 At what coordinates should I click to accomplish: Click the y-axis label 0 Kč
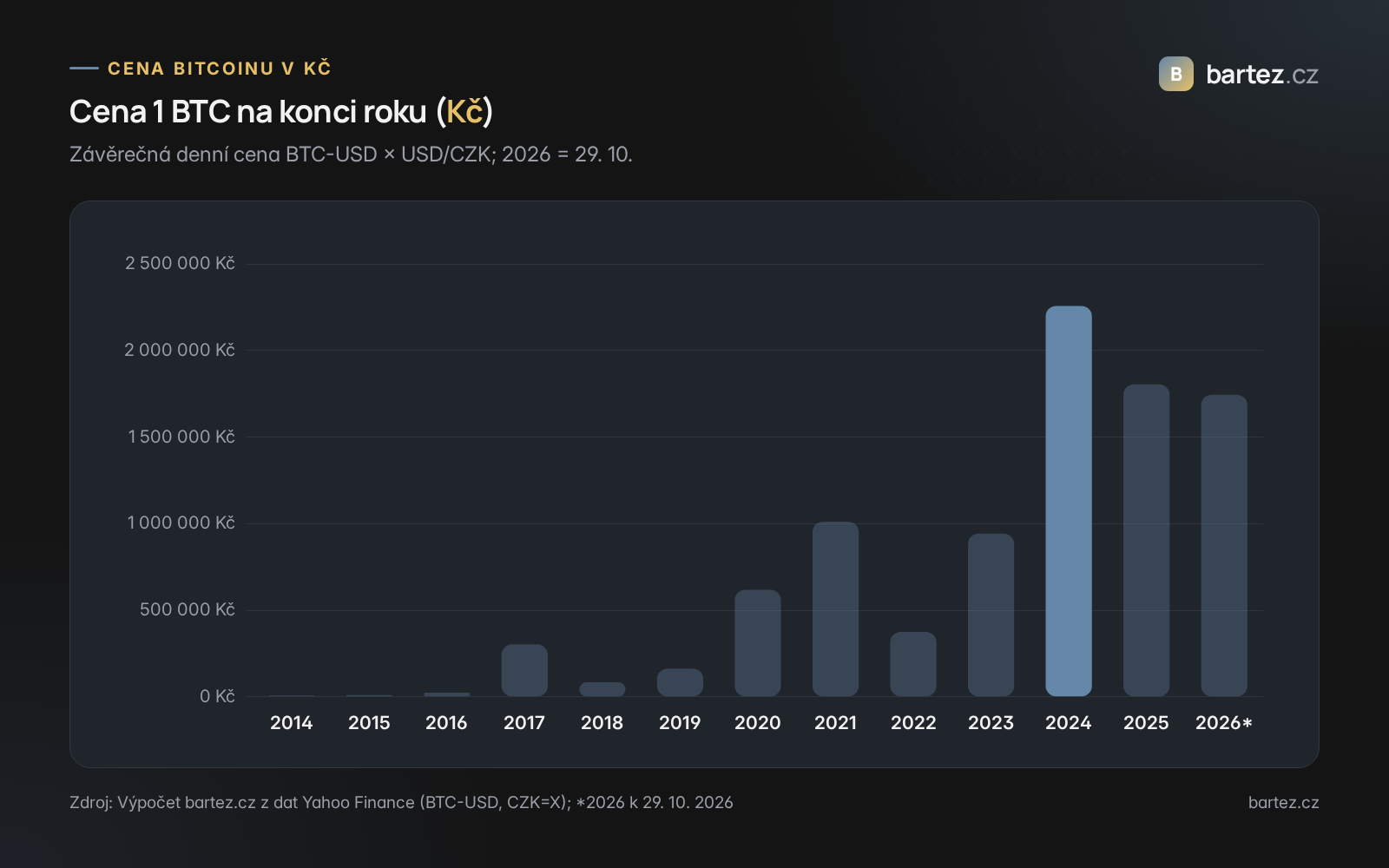217,696
